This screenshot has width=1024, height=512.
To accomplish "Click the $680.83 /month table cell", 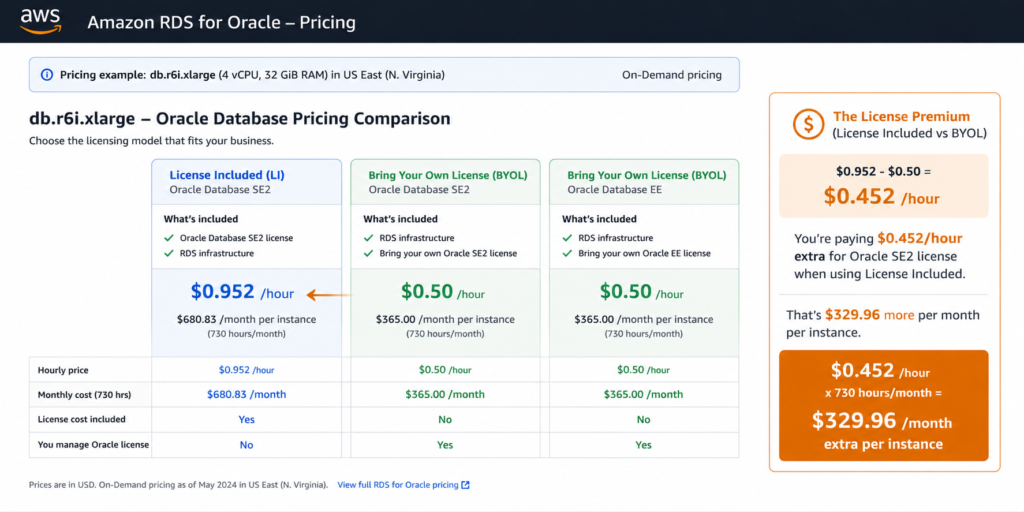I will (x=246, y=394).
